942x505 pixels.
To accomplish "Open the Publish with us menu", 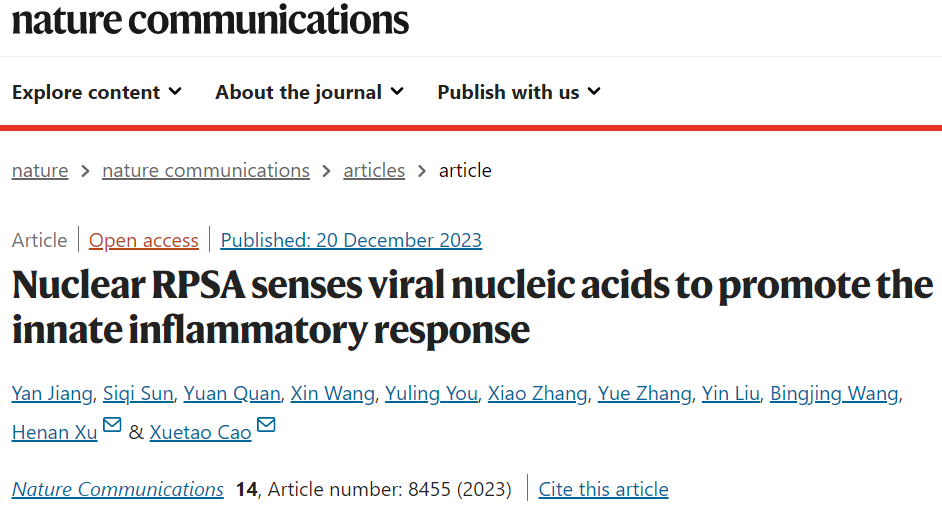I will point(519,92).
